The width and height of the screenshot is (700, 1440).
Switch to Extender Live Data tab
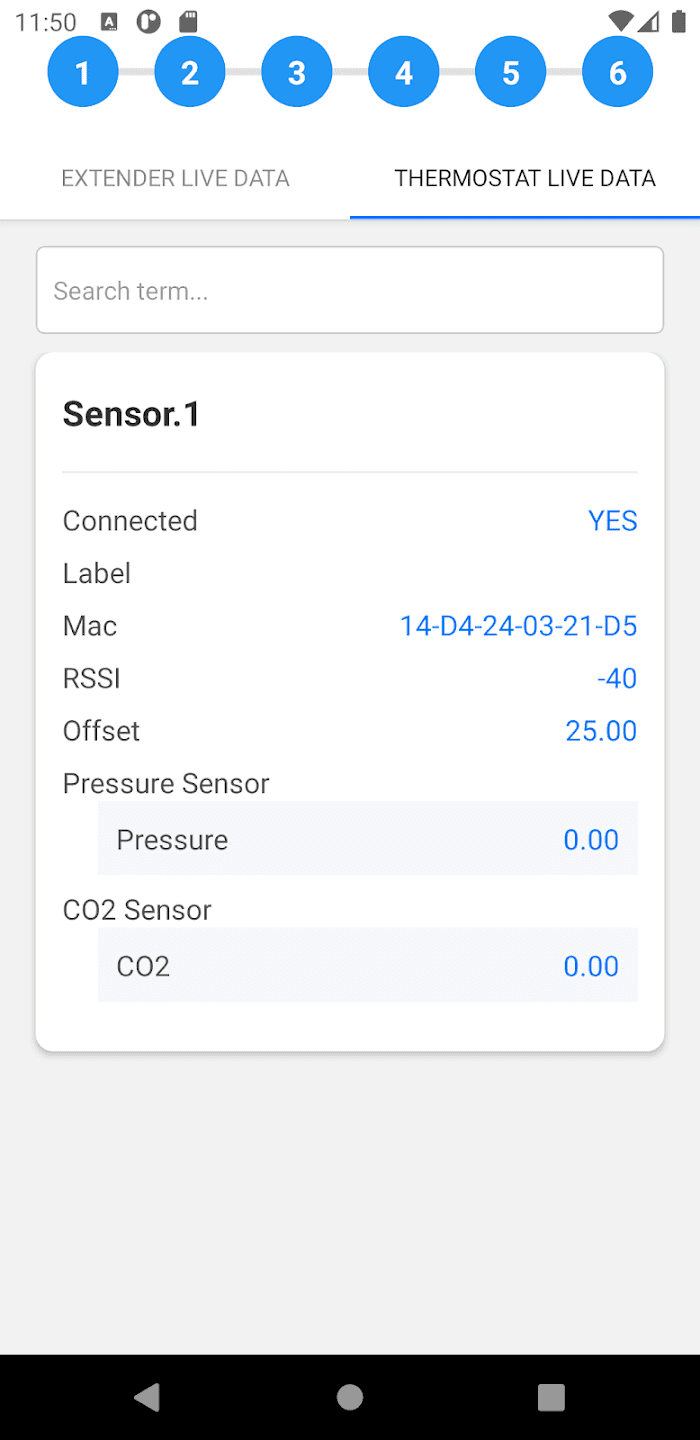coord(175,178)
